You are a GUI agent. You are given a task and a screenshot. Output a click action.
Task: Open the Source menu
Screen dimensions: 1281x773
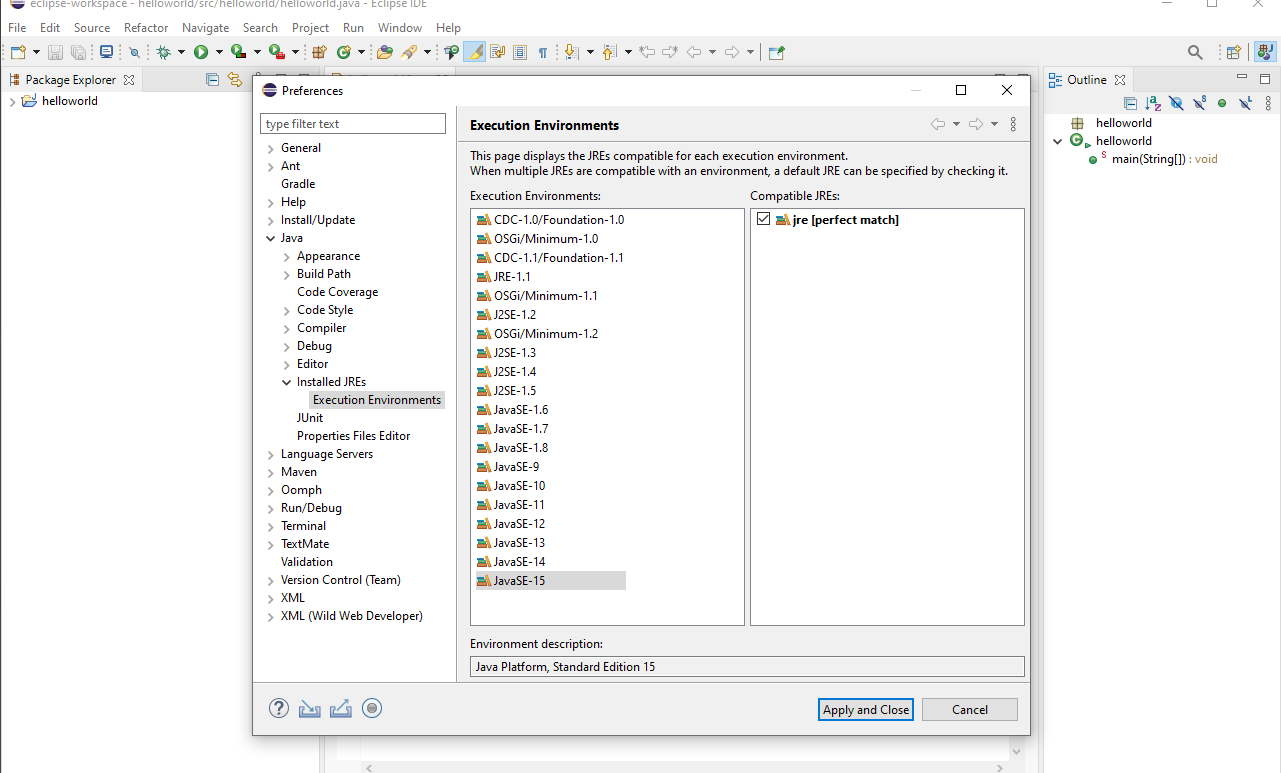(x=92, y=28)
